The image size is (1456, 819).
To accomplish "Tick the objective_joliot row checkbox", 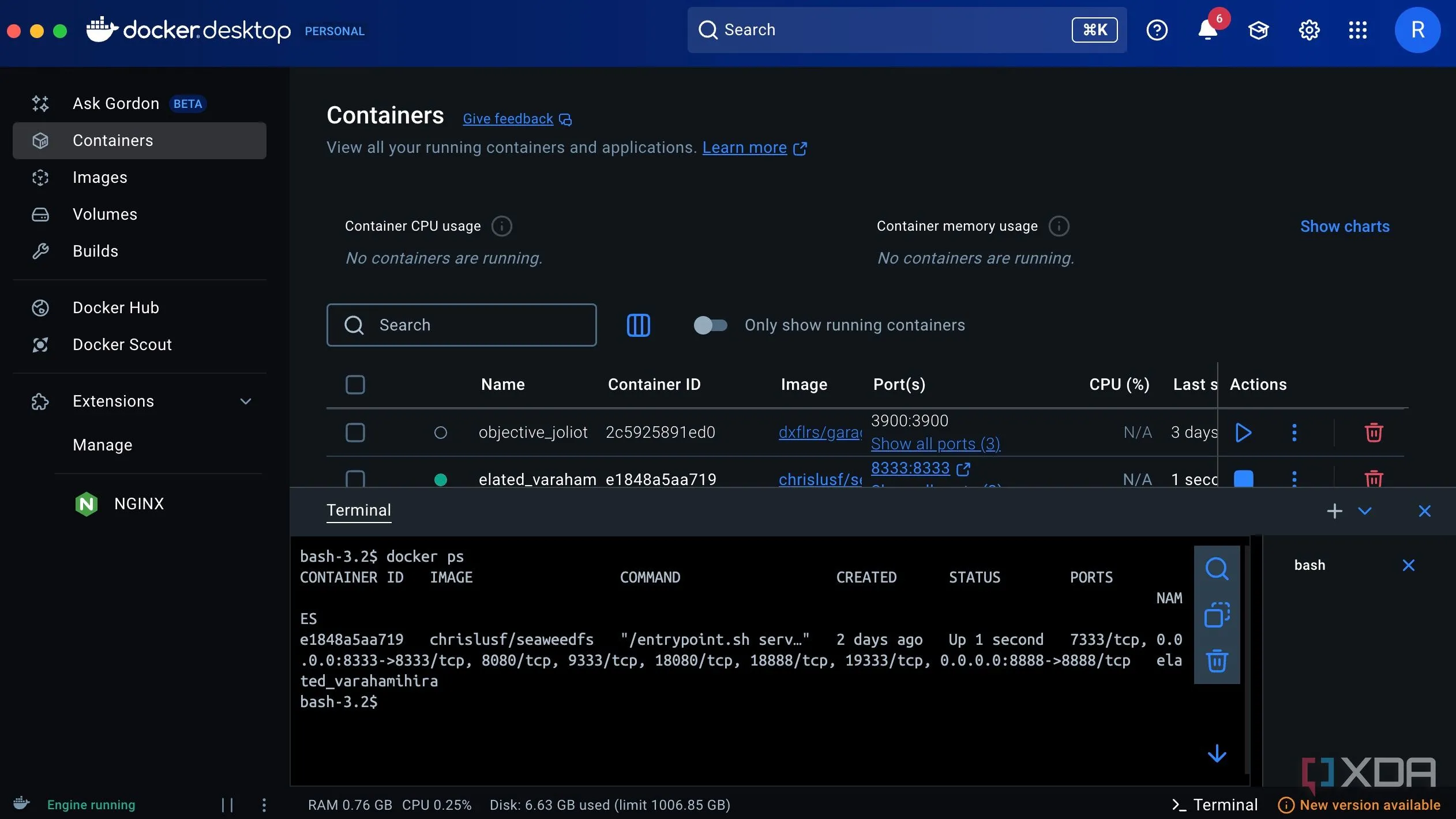I will click(x=355, y=433).
